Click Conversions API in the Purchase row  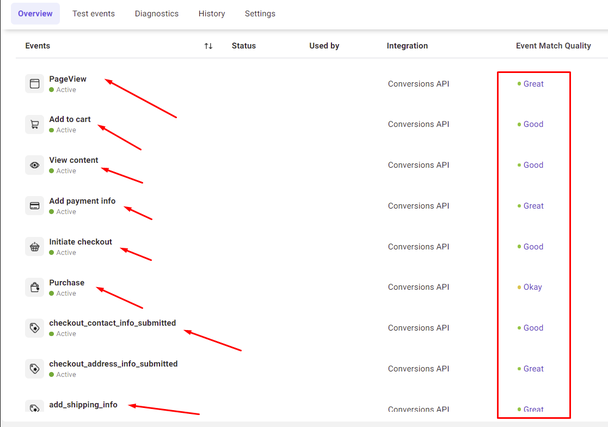pos(418,287)
